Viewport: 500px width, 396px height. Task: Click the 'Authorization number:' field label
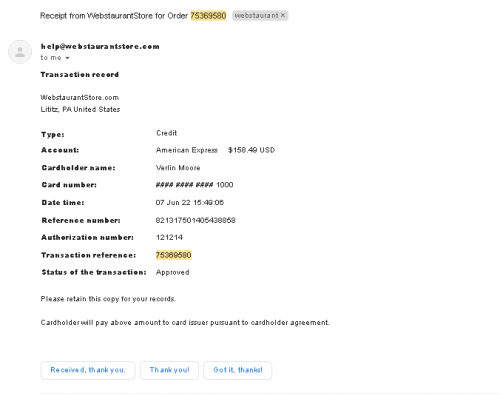pos(87,237)
